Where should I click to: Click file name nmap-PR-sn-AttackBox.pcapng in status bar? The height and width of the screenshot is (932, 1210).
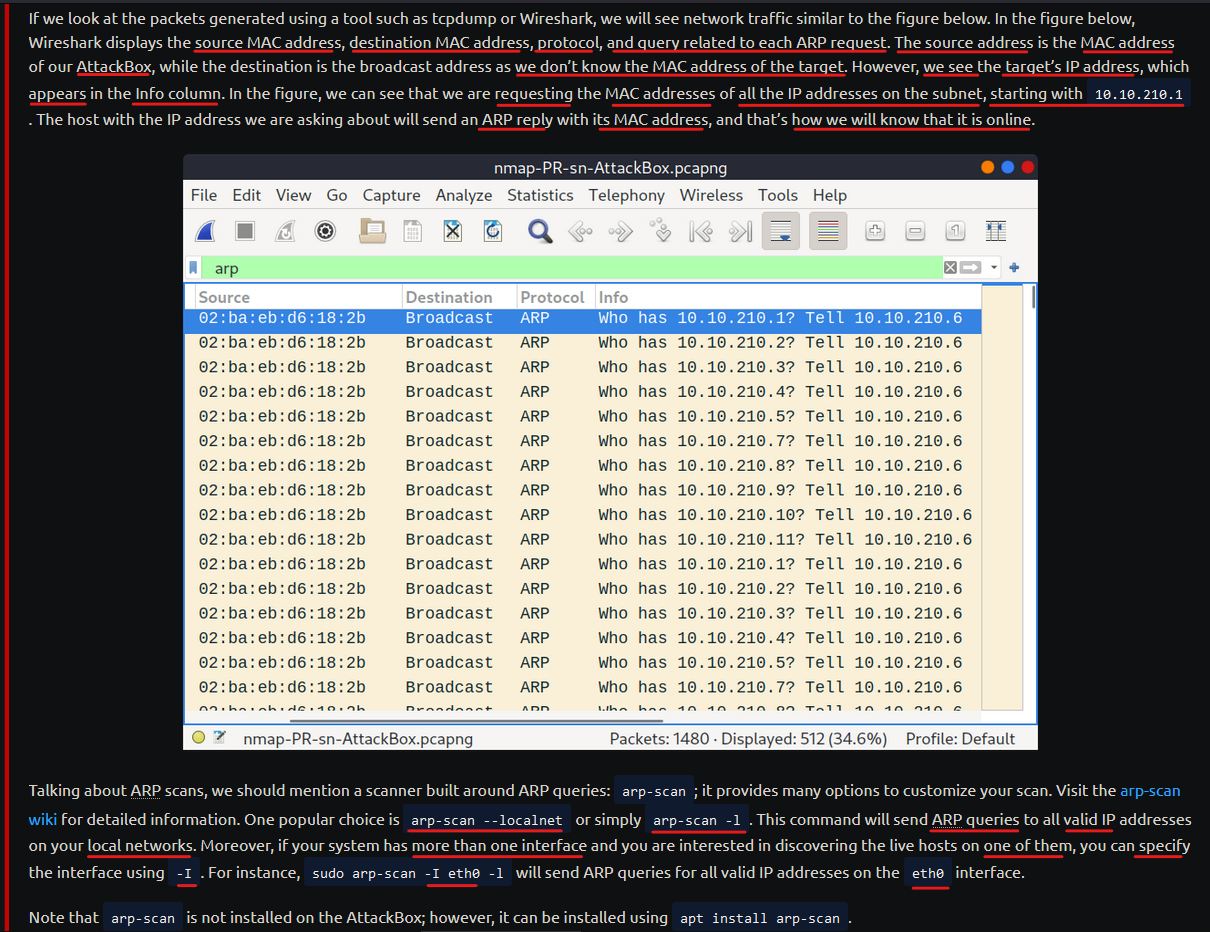[x=358, y=739]
